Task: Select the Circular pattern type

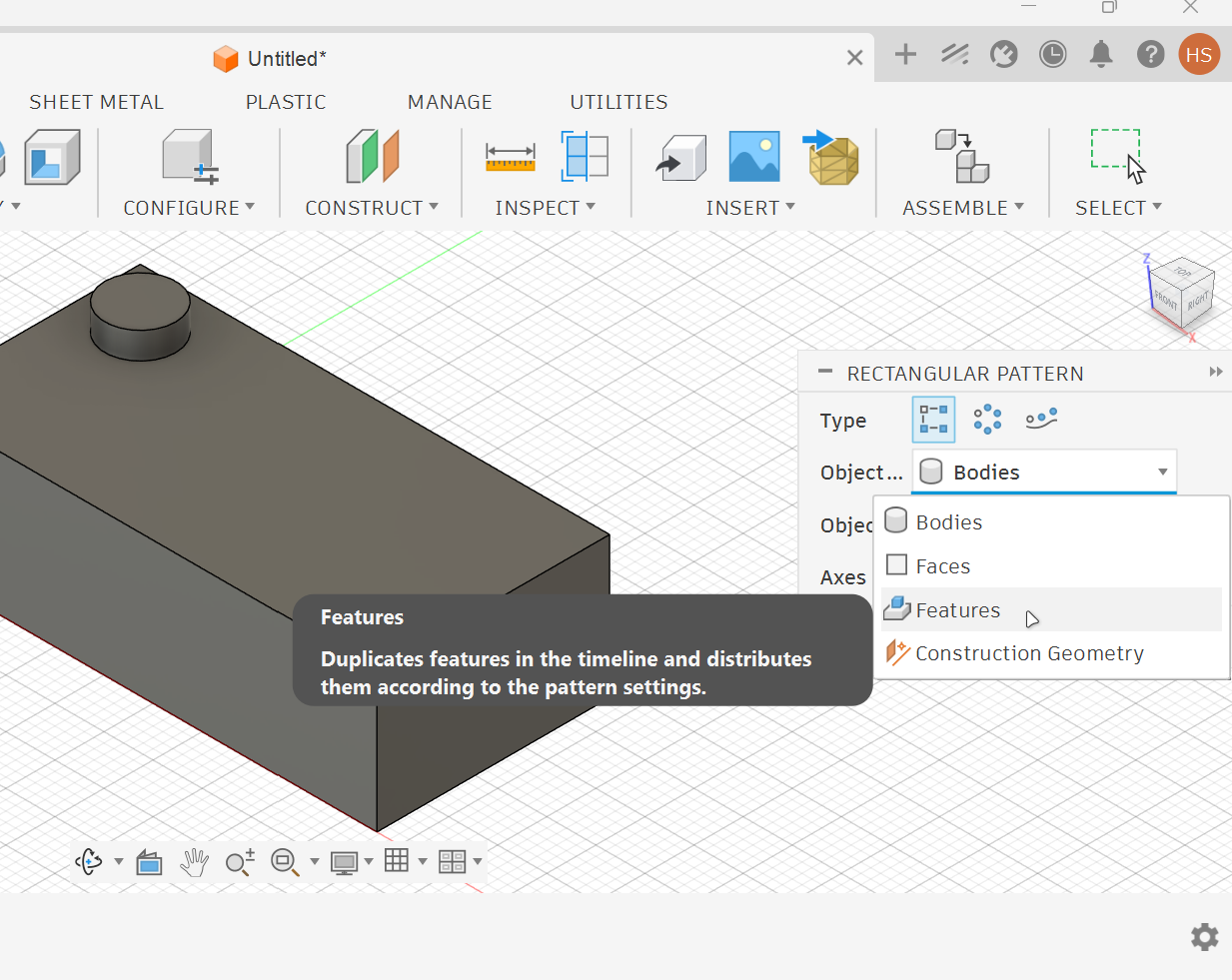Action: [987, 420]
